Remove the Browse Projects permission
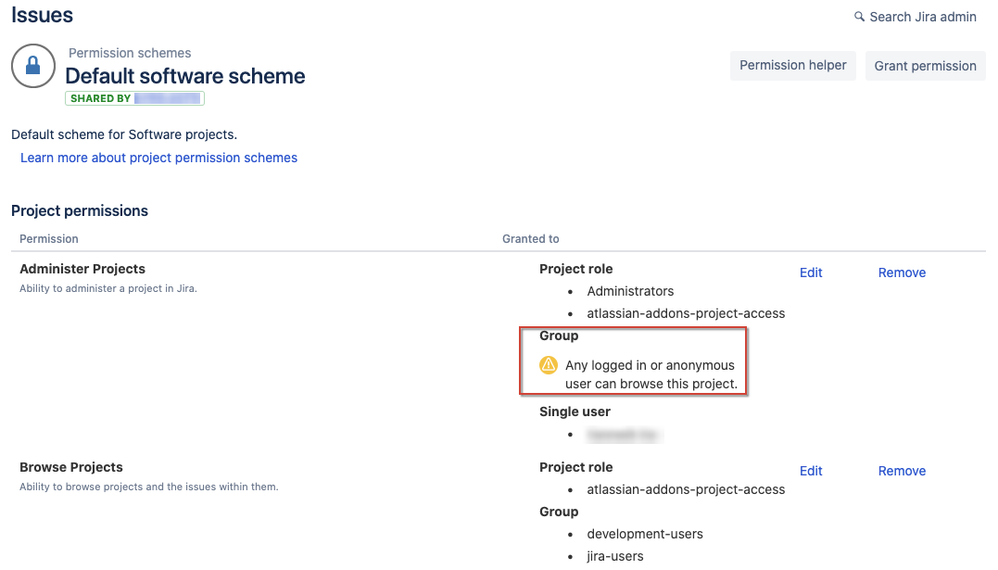 pos(902,471)
